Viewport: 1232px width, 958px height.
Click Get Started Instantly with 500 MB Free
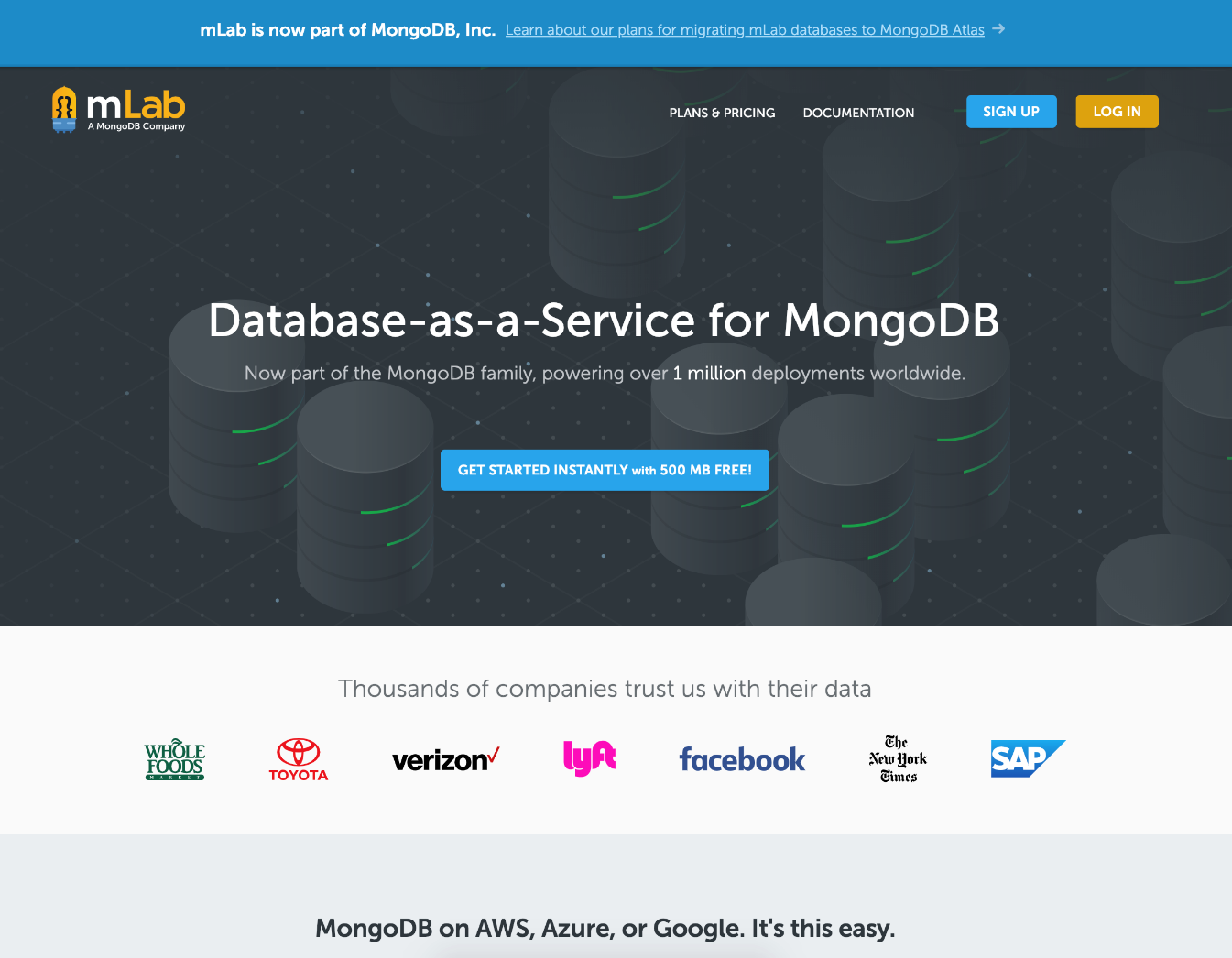click(605, 470)
